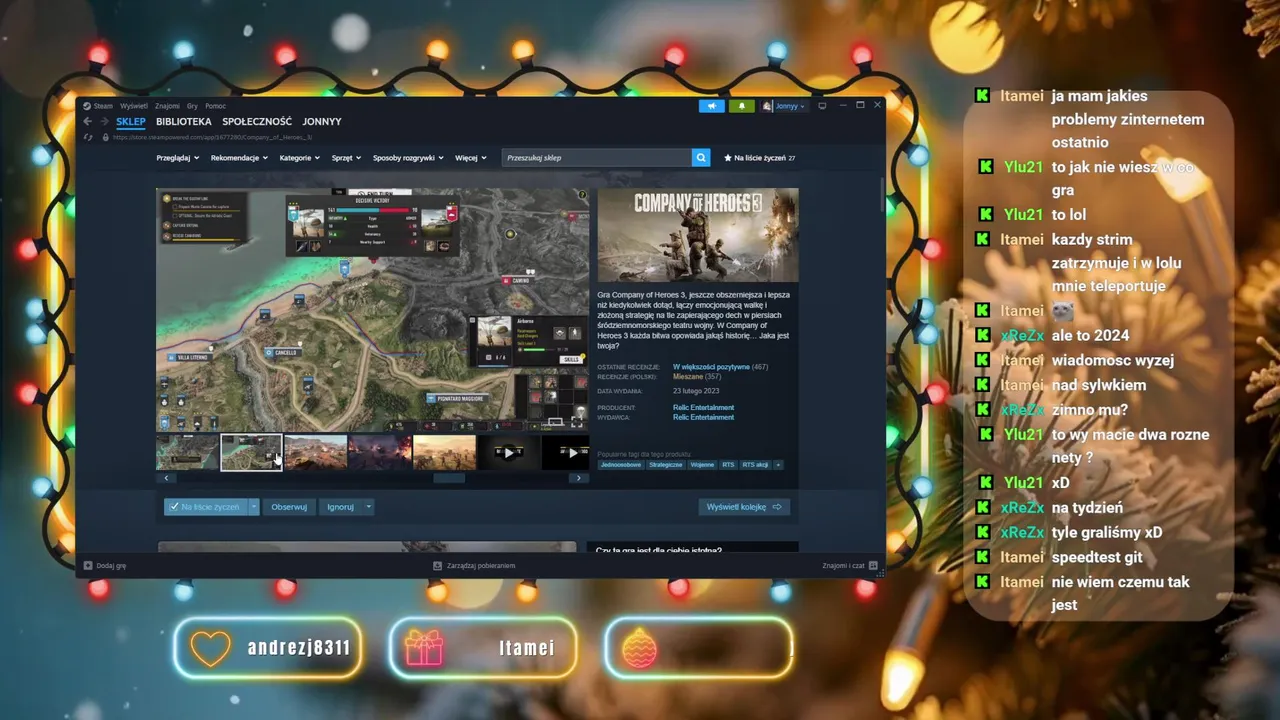
Task: Play the first trailer thumbnail with play icon
Action: click(x=508, y=452)
